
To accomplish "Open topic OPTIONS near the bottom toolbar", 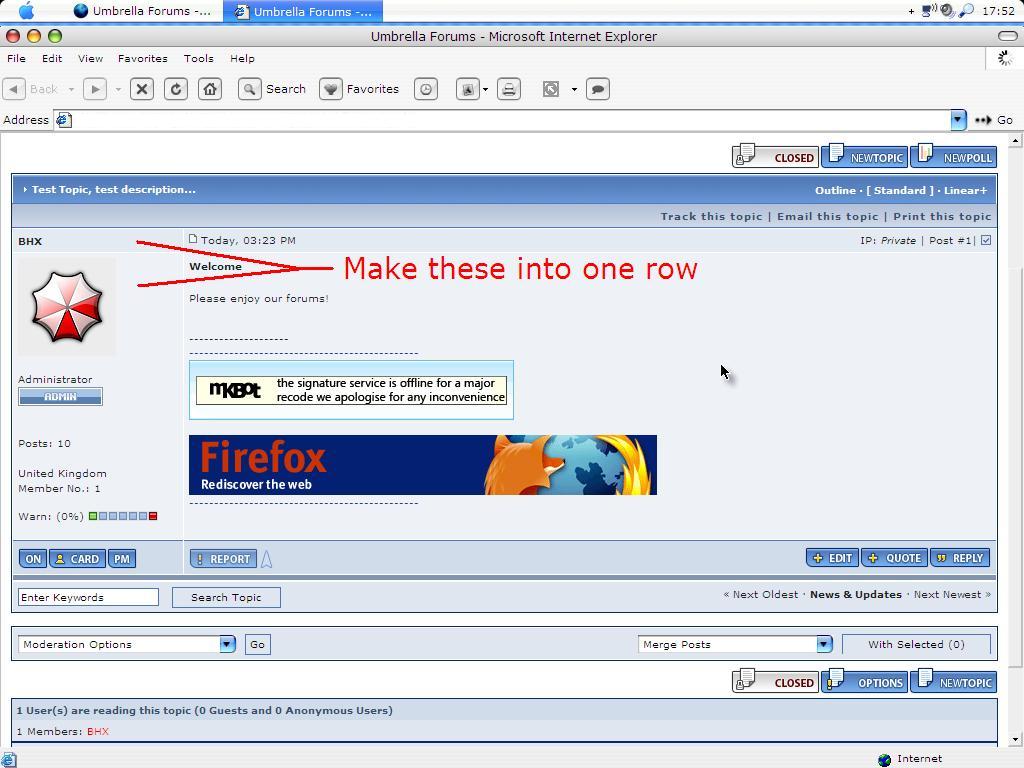I will pos(864,682).
